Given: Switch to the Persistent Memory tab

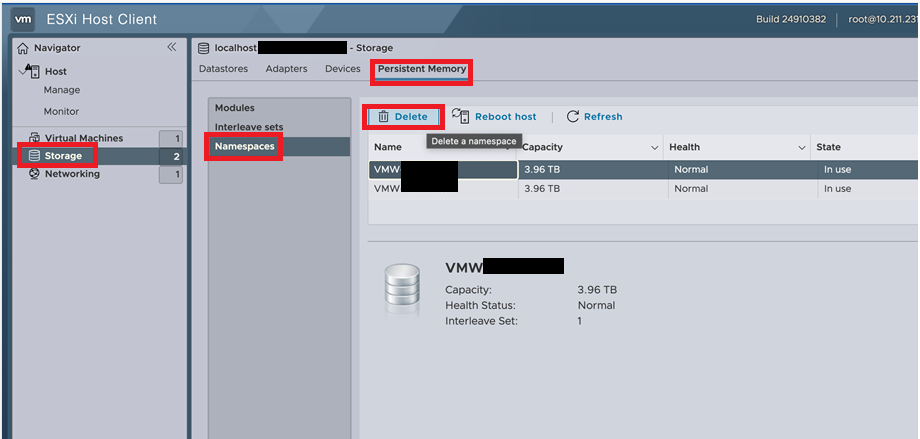Looking at the screenshot, I should click(422, 69).
